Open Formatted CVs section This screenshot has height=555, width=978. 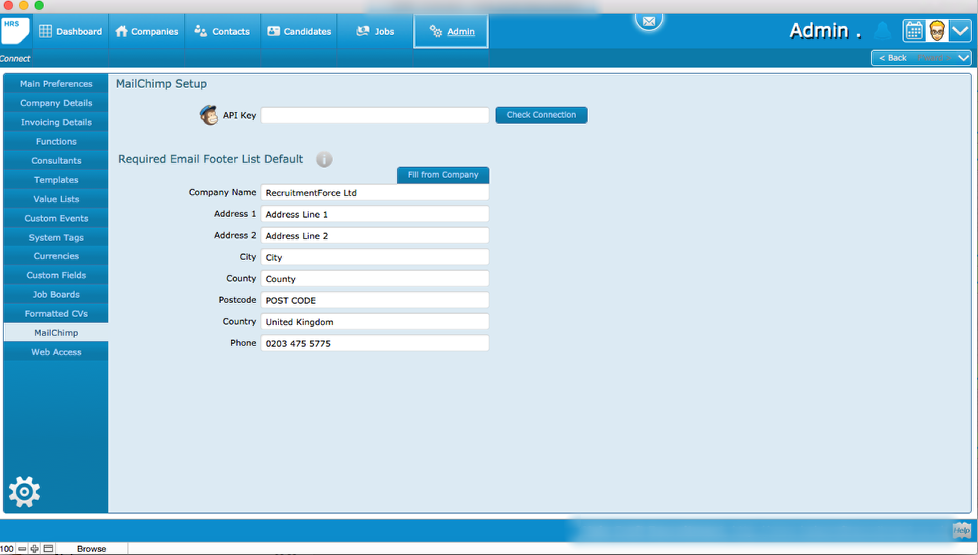(56, 314)
